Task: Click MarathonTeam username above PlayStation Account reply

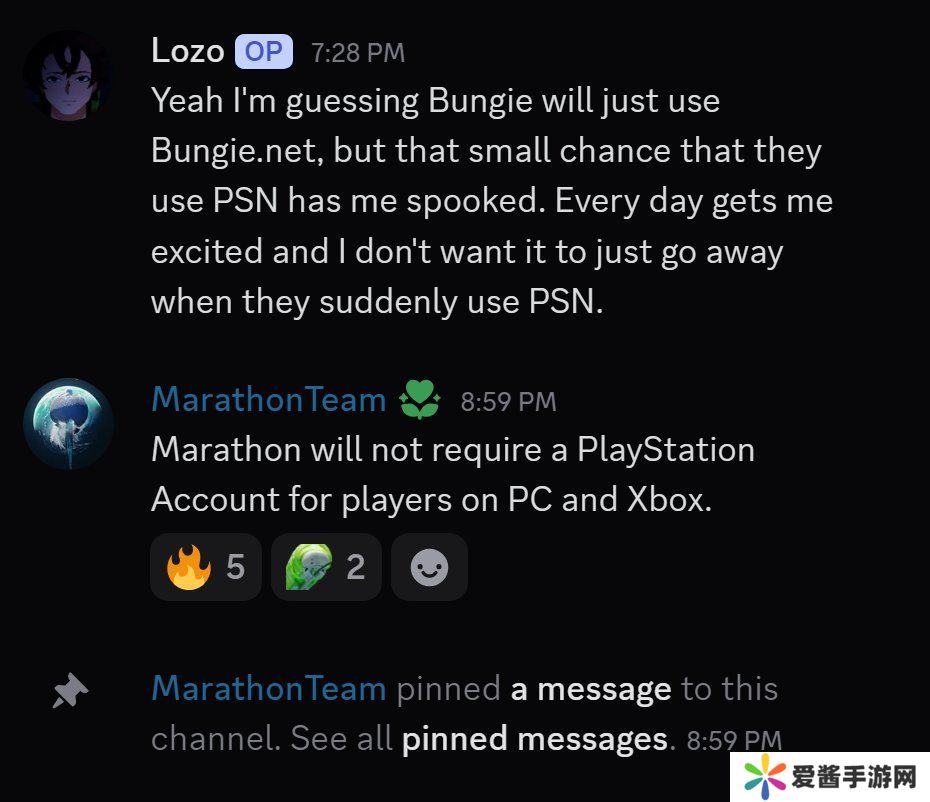Action: [x=269, y=399]
